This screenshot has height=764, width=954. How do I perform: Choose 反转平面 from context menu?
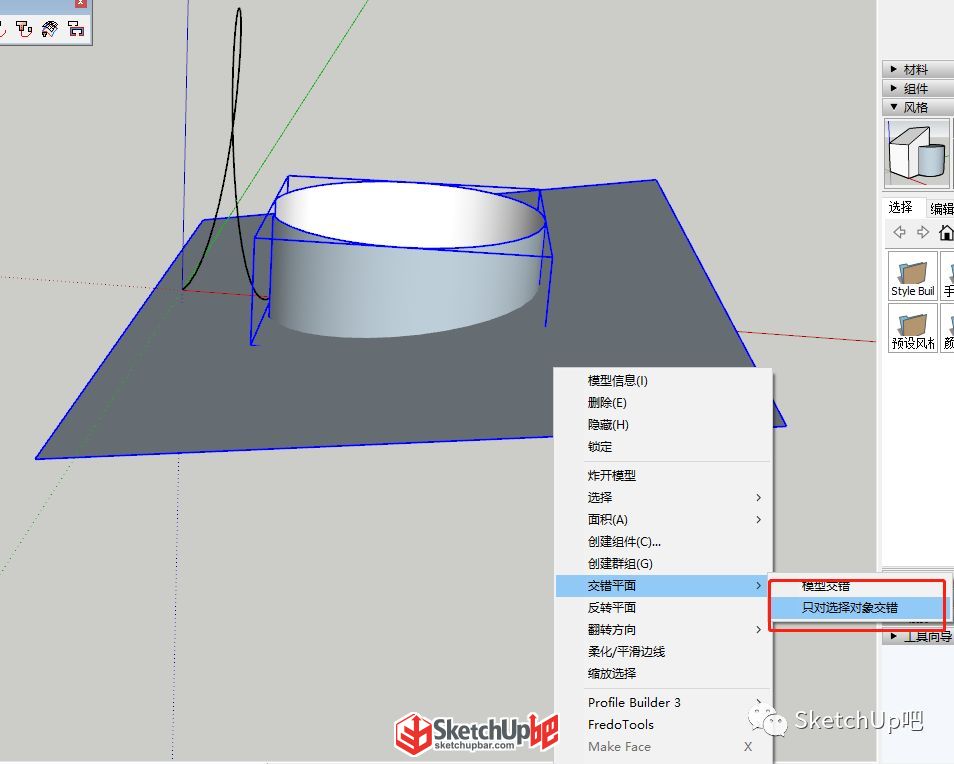[x=664, y=607]
